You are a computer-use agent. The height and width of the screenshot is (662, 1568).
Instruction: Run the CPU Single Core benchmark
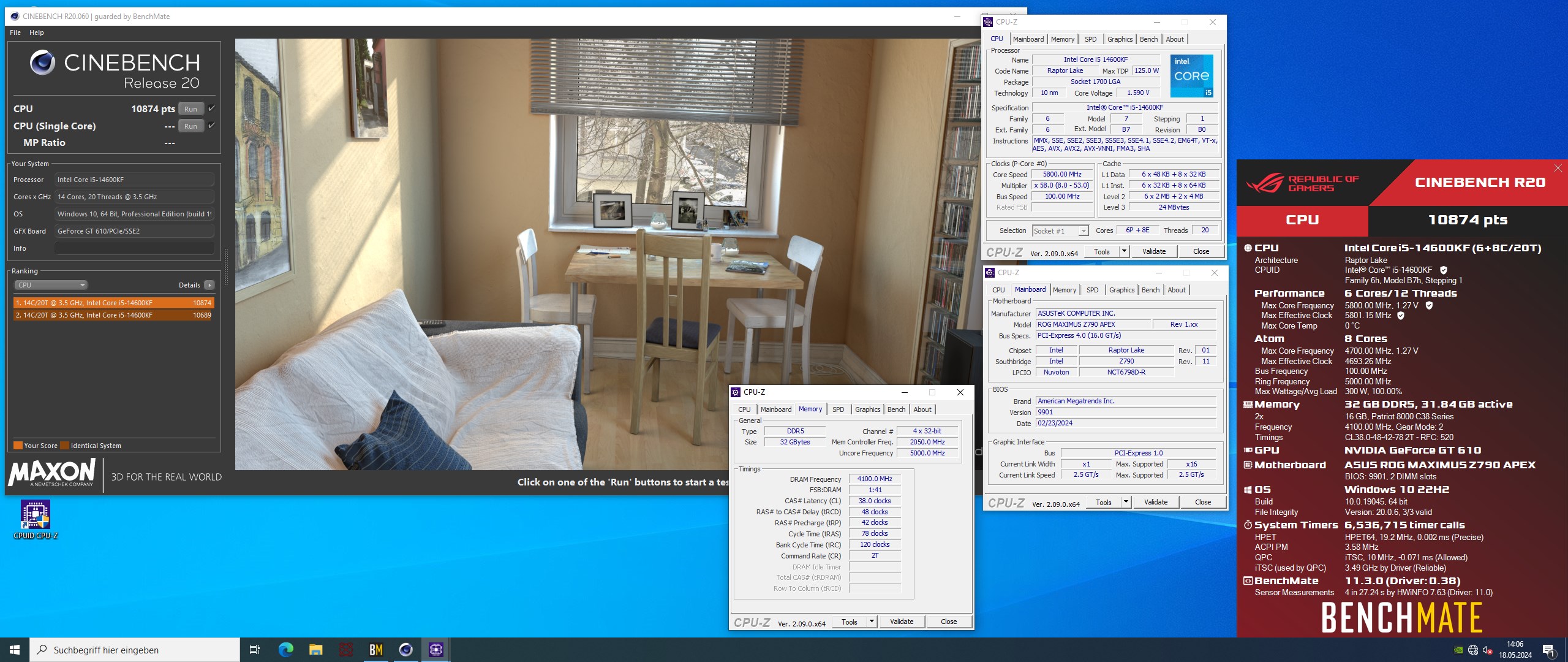(x=191, y=126)
